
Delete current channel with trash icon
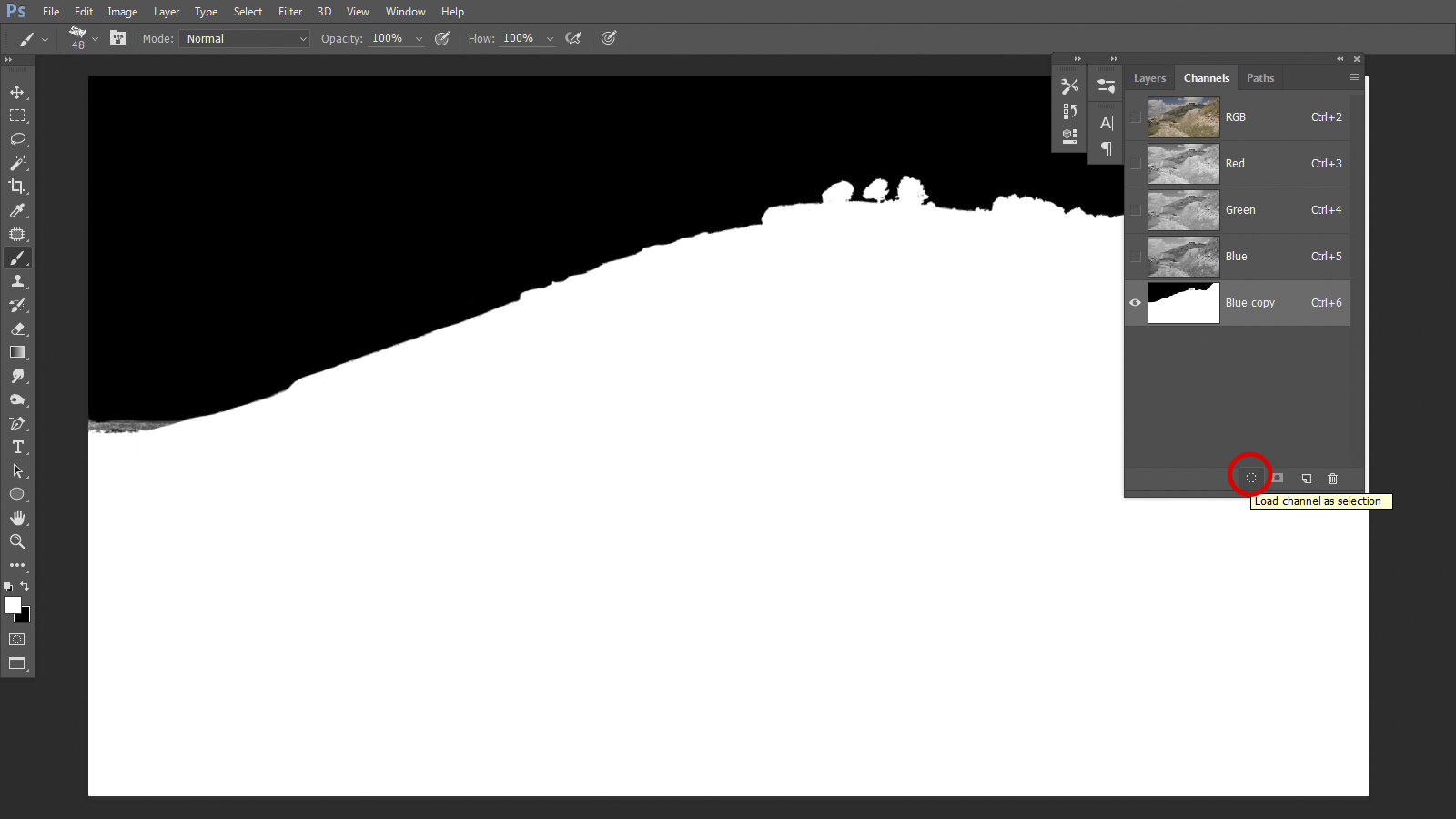coord(1332,479)
